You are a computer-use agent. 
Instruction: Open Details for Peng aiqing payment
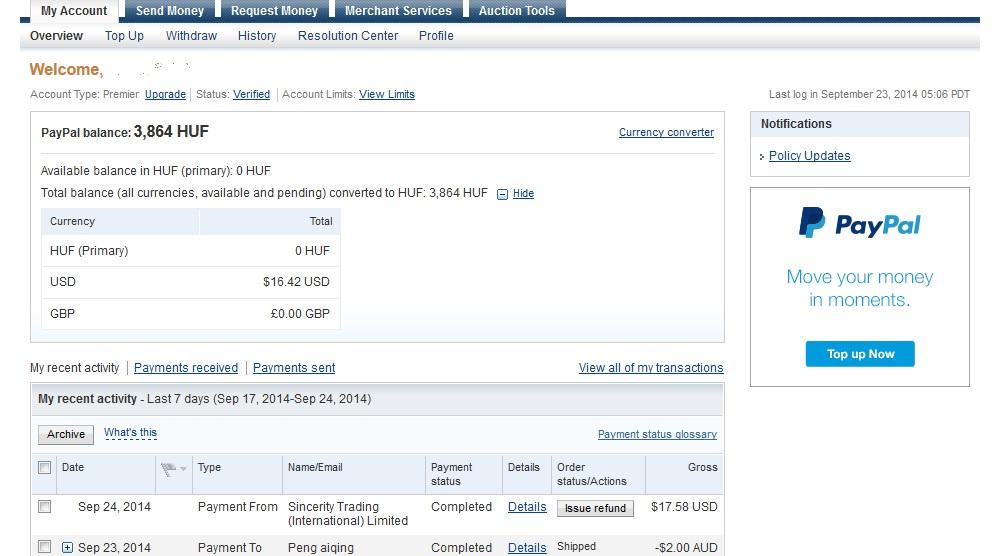pyautogui.click(x=527, y=548)
